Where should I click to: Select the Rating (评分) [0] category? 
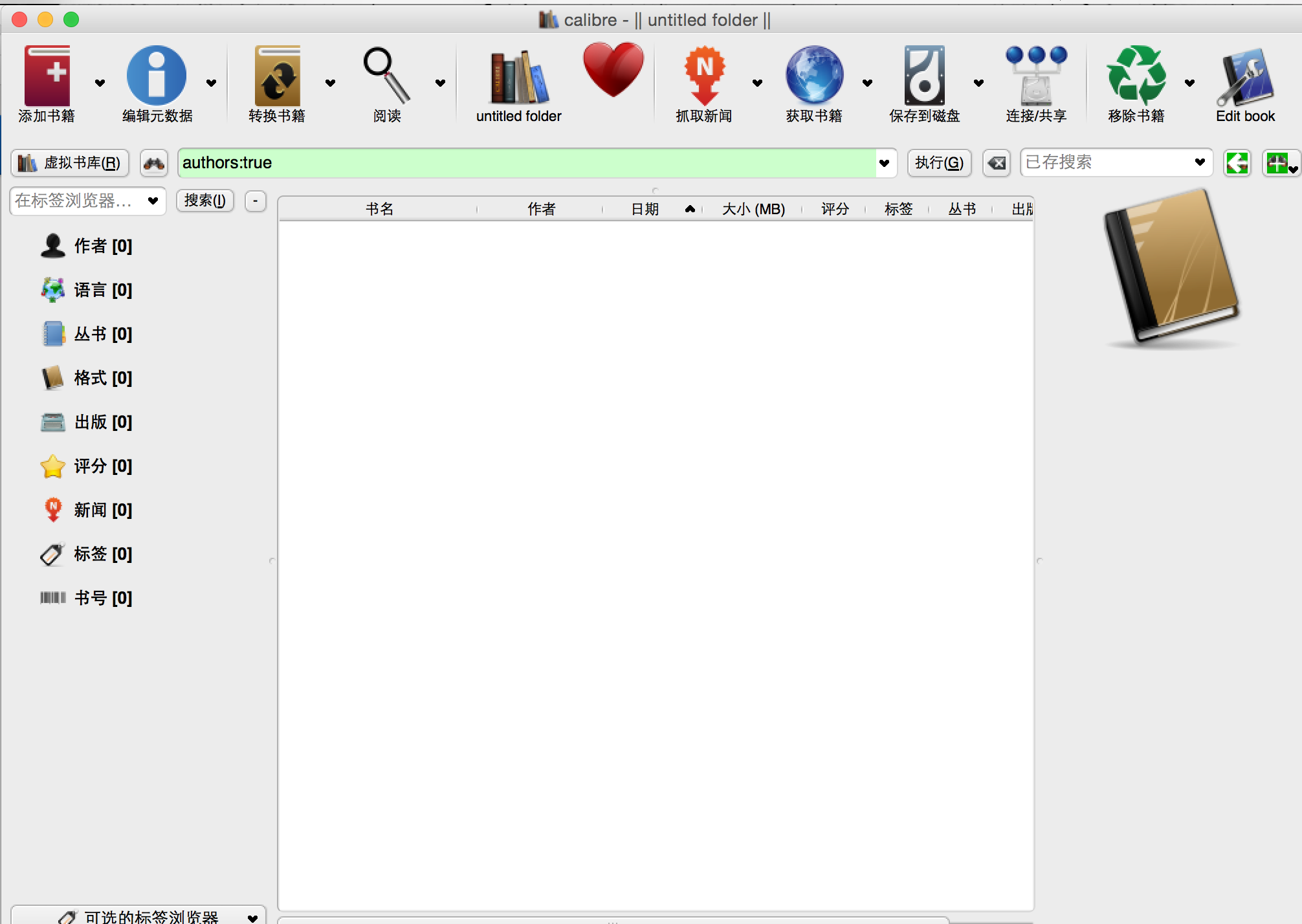point(86,466)
